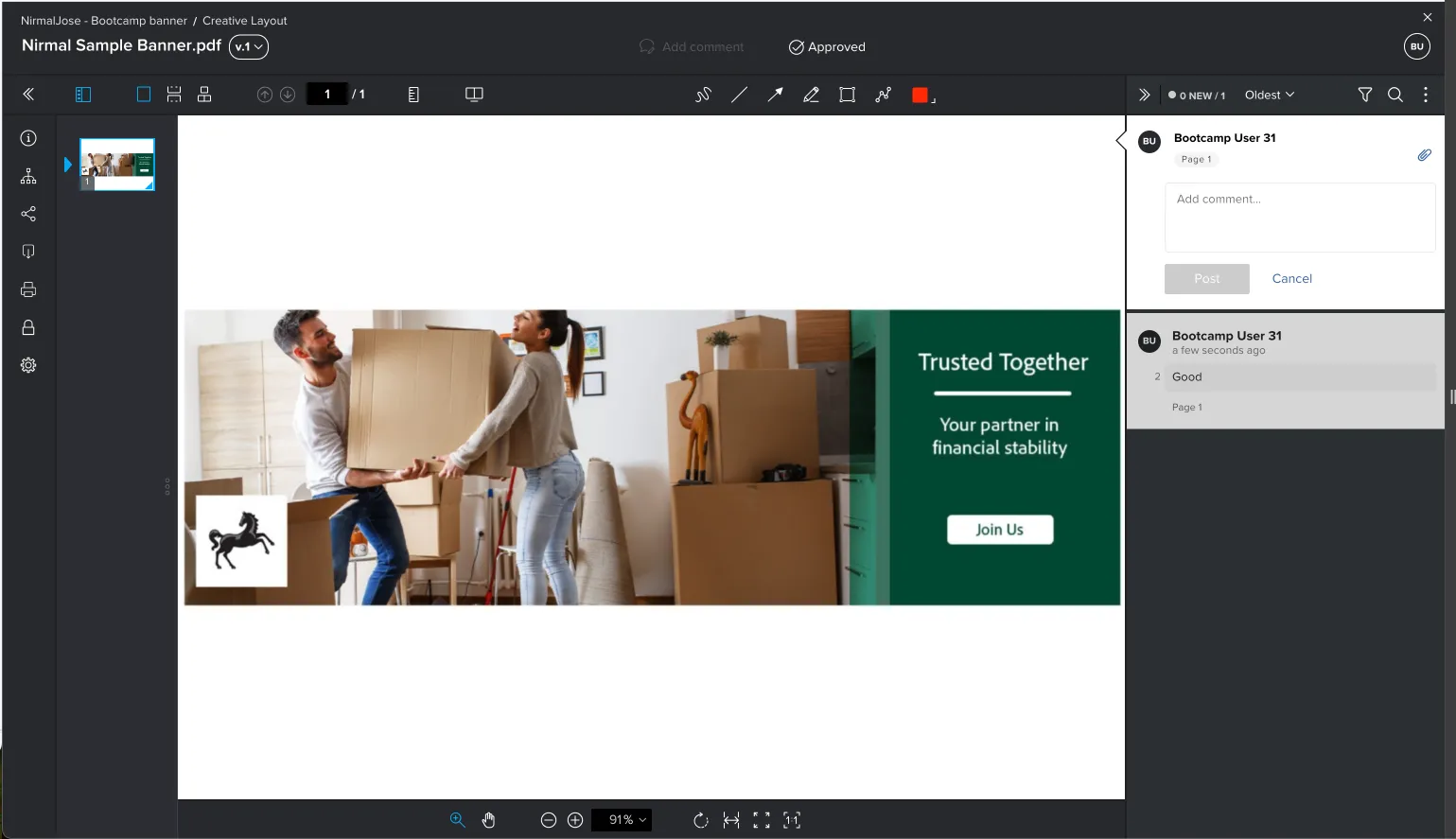This screenshot has height=839, width=1456.
Task: Activate the zoom magnifier tool
Action: [x=458, y=820]
